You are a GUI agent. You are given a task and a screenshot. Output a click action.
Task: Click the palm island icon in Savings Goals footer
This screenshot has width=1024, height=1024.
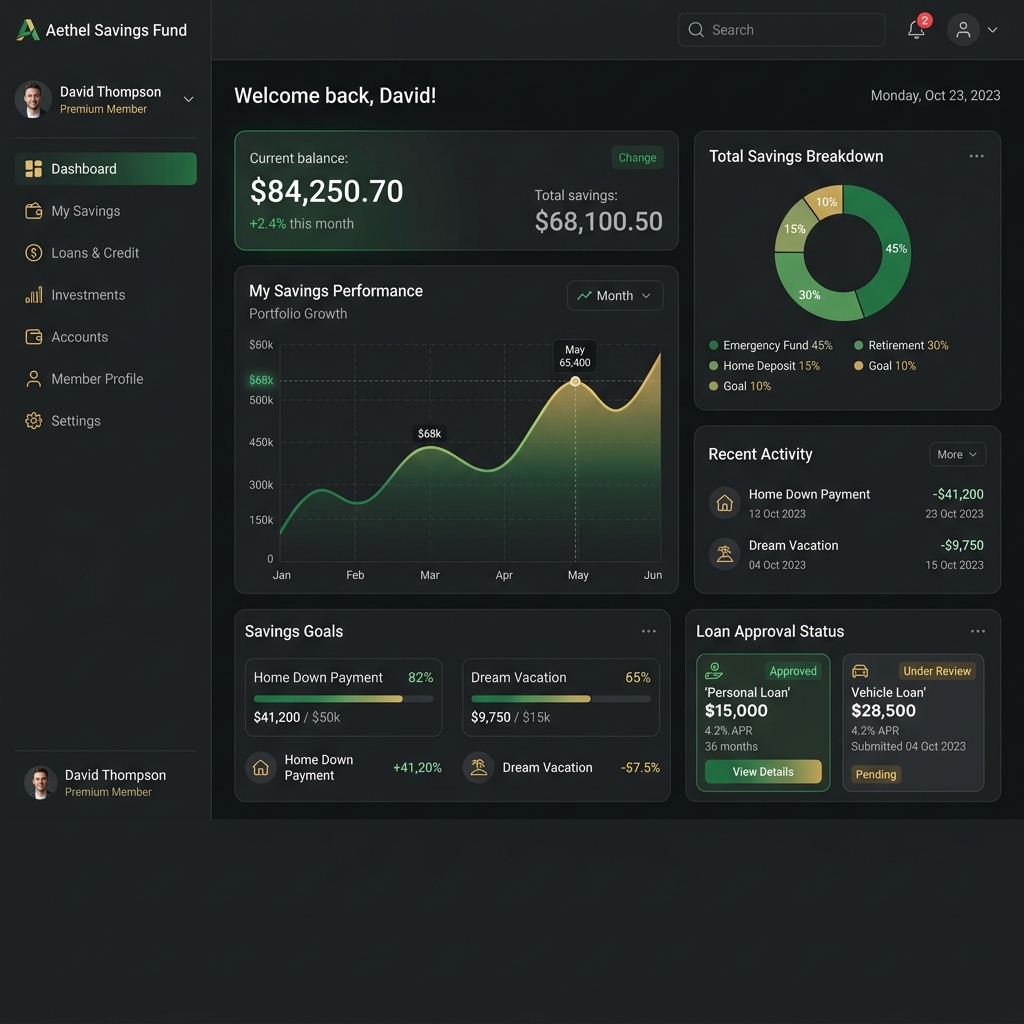coord(478,767)
